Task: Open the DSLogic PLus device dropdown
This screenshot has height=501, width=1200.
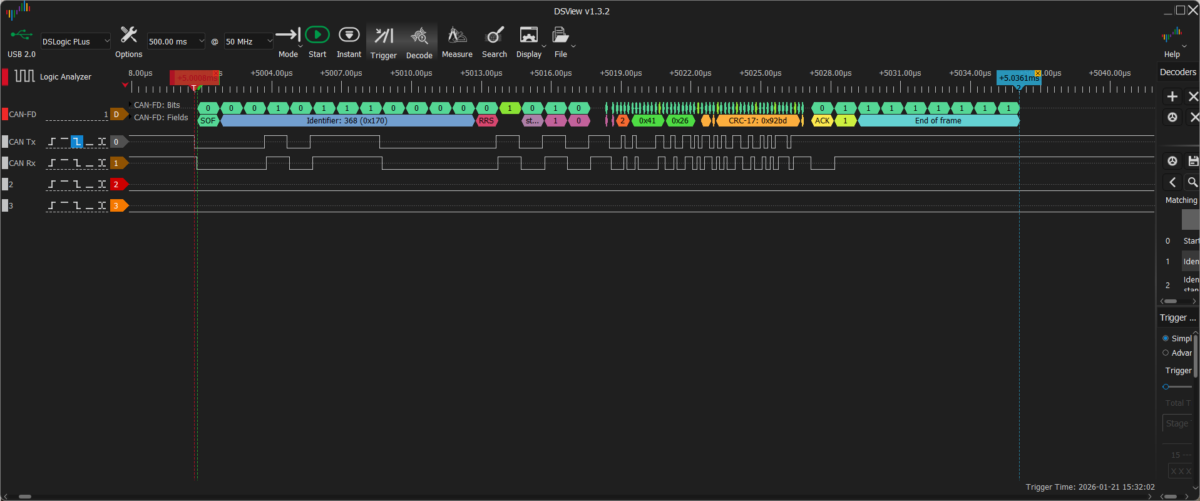Action: click(x=76, y=42)
